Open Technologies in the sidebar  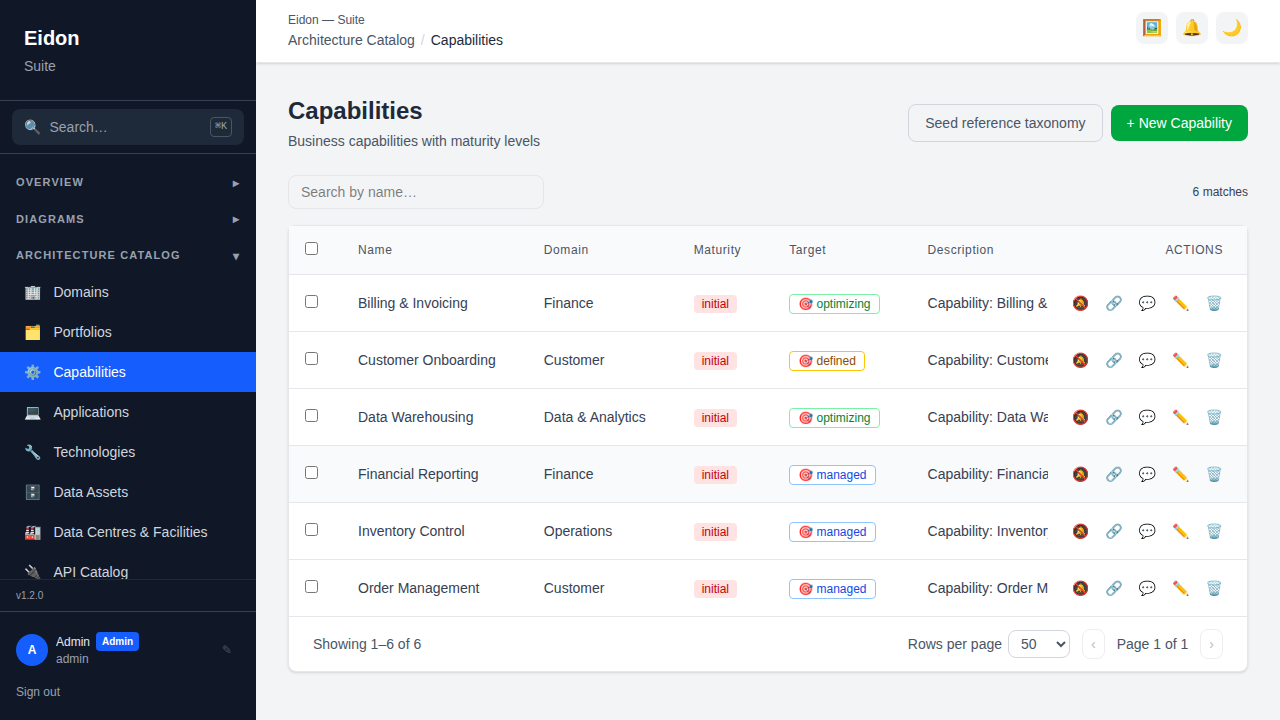pos(128,452)
